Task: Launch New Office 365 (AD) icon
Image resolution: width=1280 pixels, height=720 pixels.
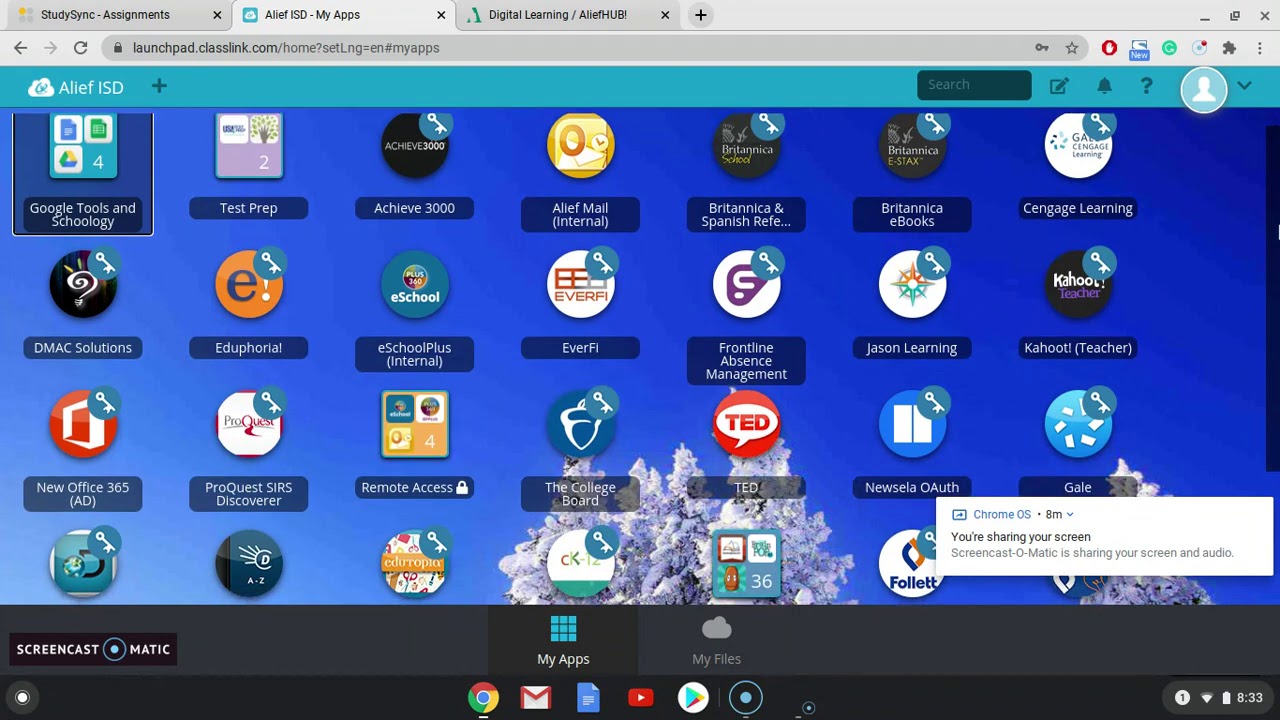Action: tap(83, 425)
